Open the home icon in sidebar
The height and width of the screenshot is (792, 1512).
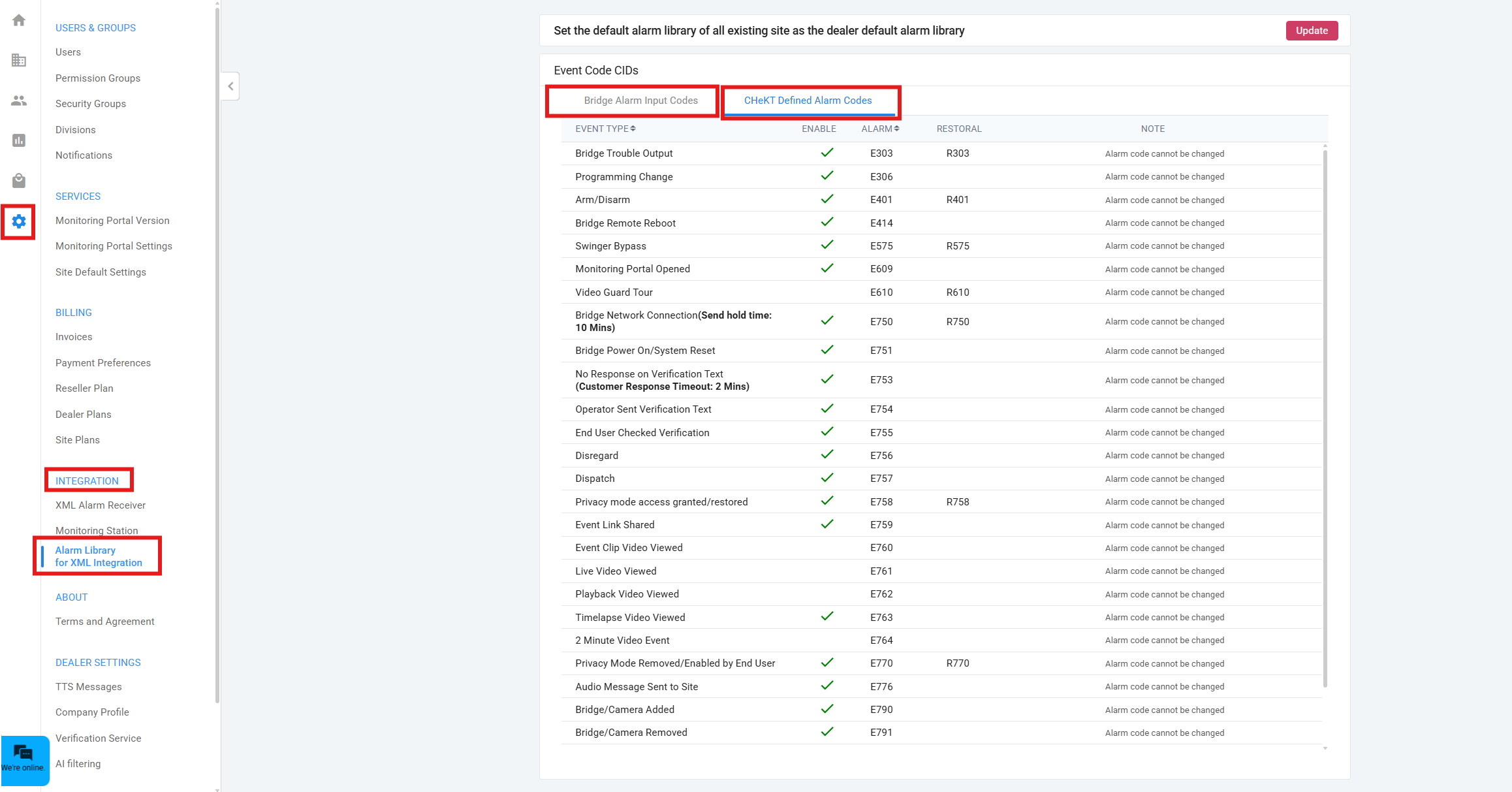pos(19,20)
